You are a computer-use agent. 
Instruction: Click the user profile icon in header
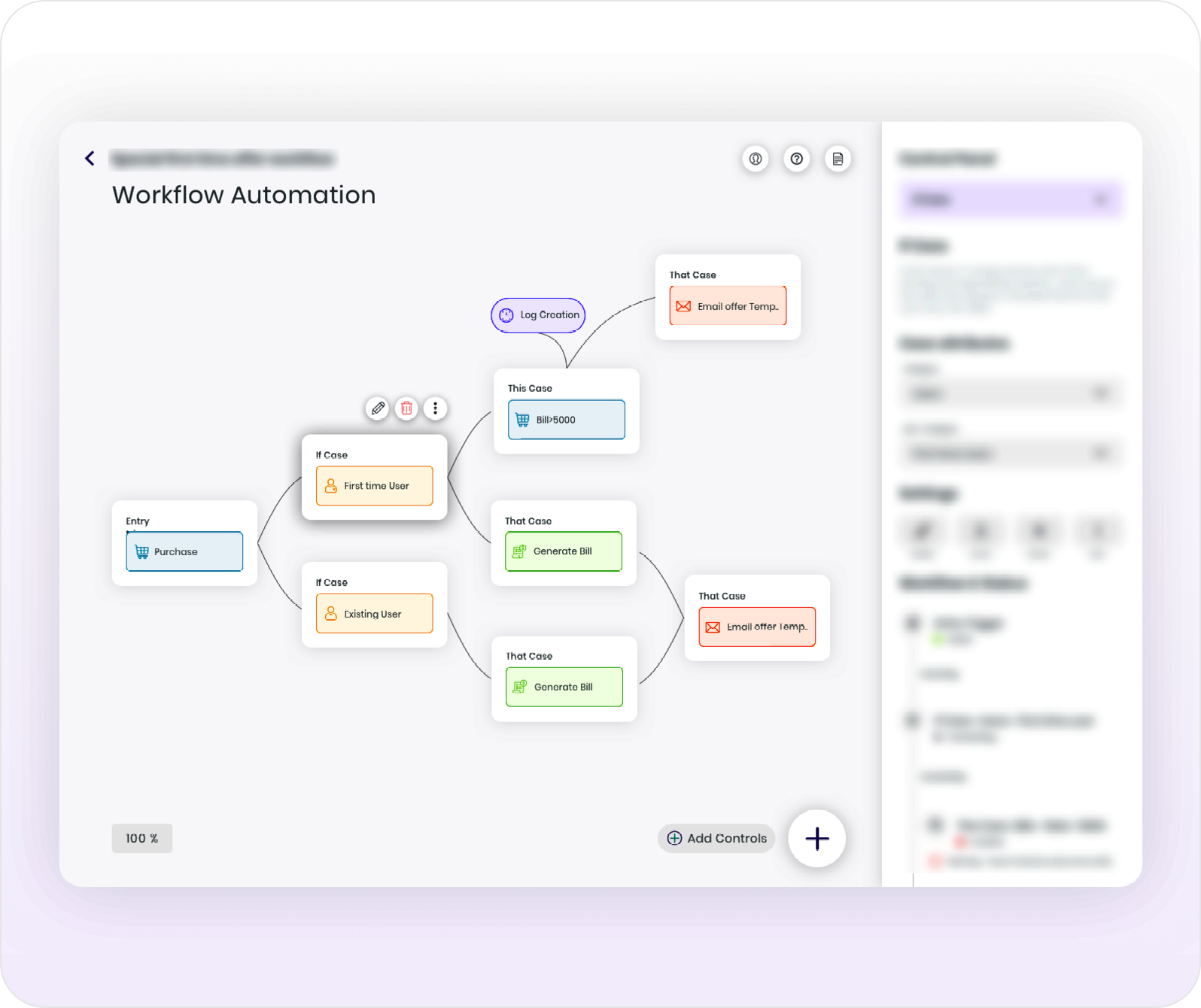(x=756, y=159)
